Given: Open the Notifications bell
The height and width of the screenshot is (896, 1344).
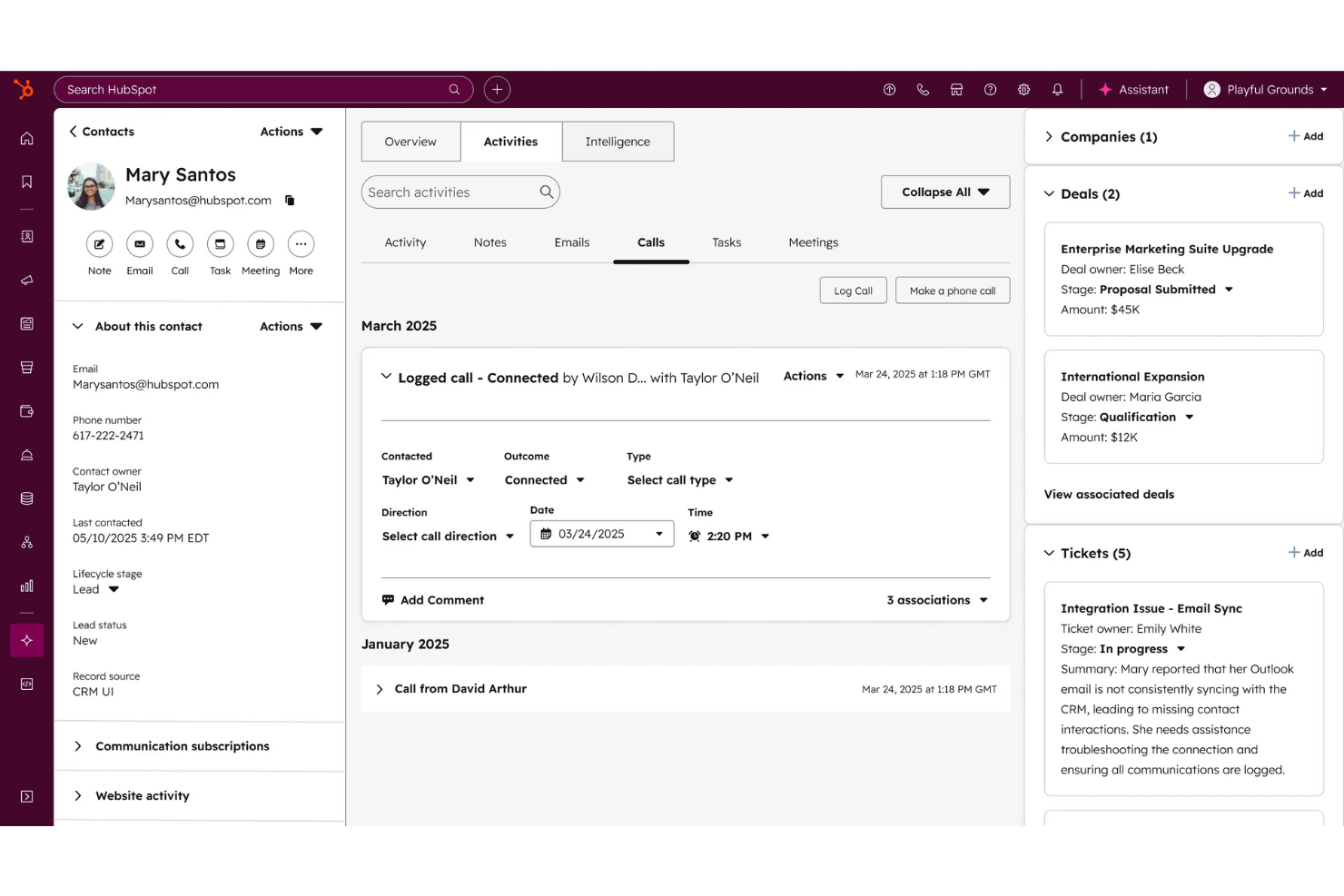Looking at the screenshot, I should tap(1057, 89).
